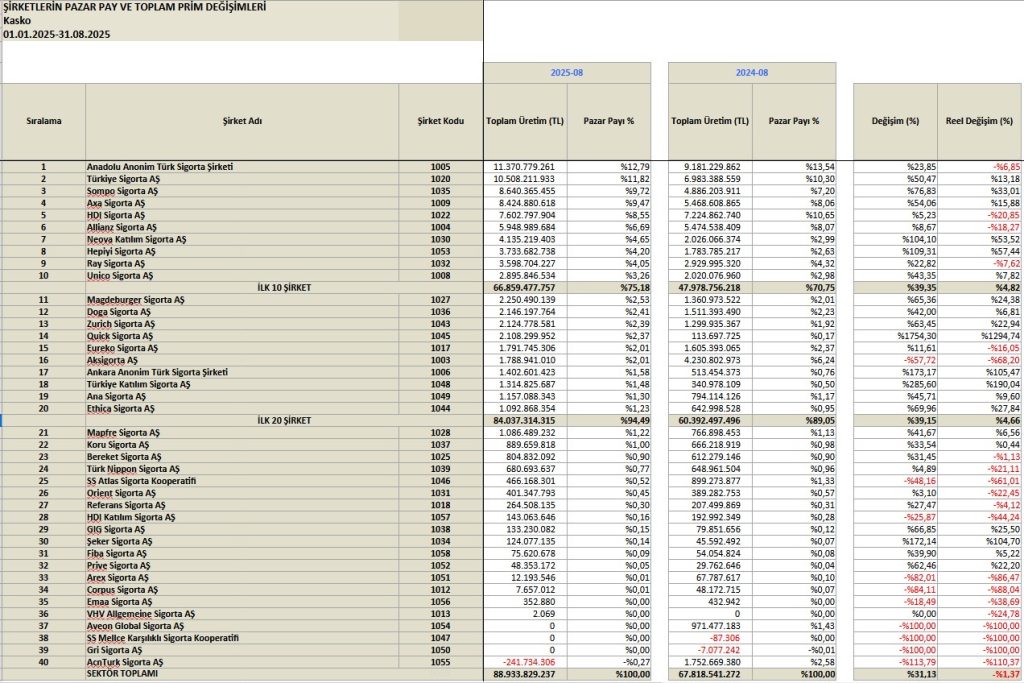Click the 'İLK 20 ŞİRKET' subtotal label

point(284,421)
